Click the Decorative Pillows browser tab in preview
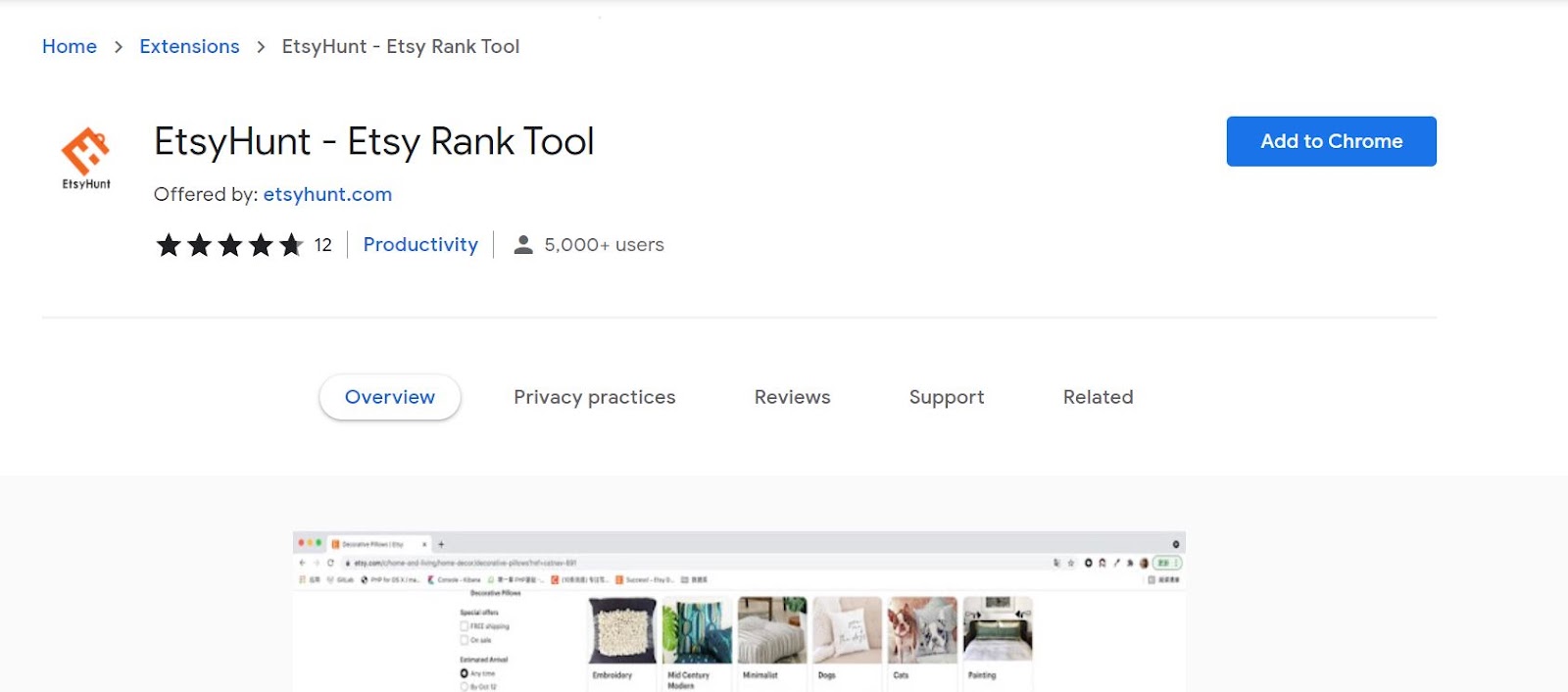1568x692 pixels. click(378, 544)
